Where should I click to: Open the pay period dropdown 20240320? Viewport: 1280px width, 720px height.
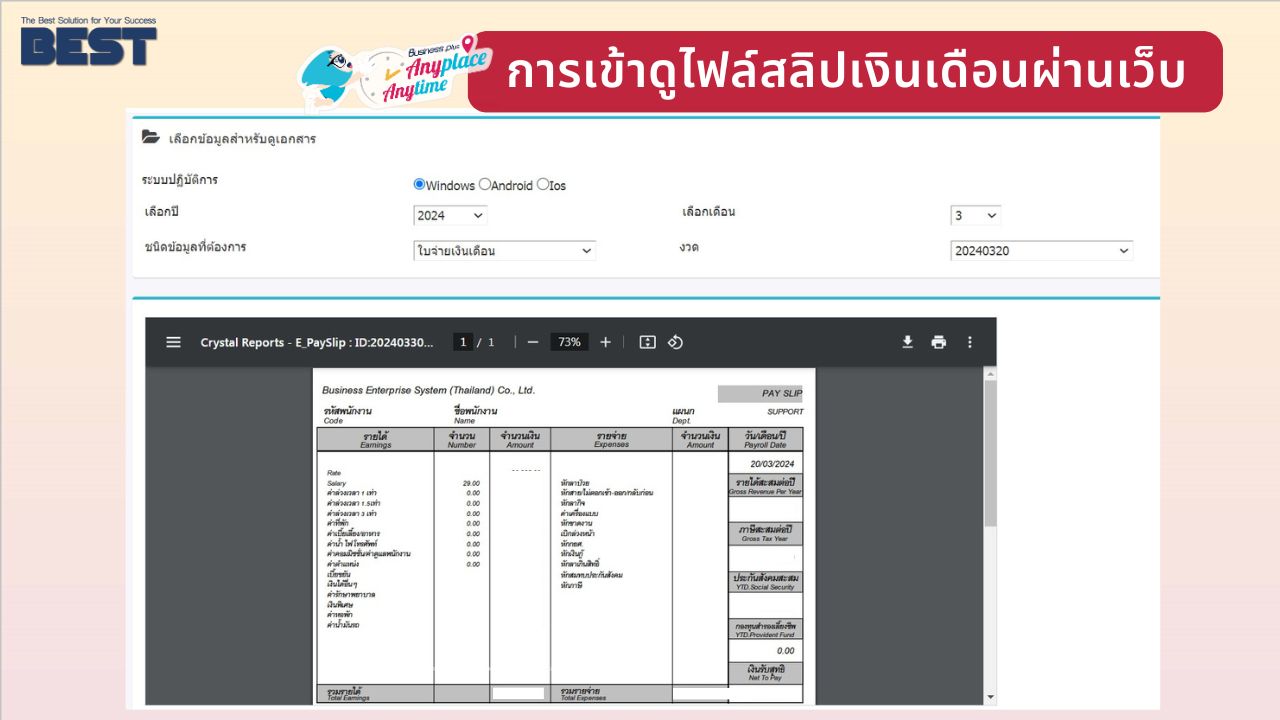pyautogui.click(x=1041, y=251)
